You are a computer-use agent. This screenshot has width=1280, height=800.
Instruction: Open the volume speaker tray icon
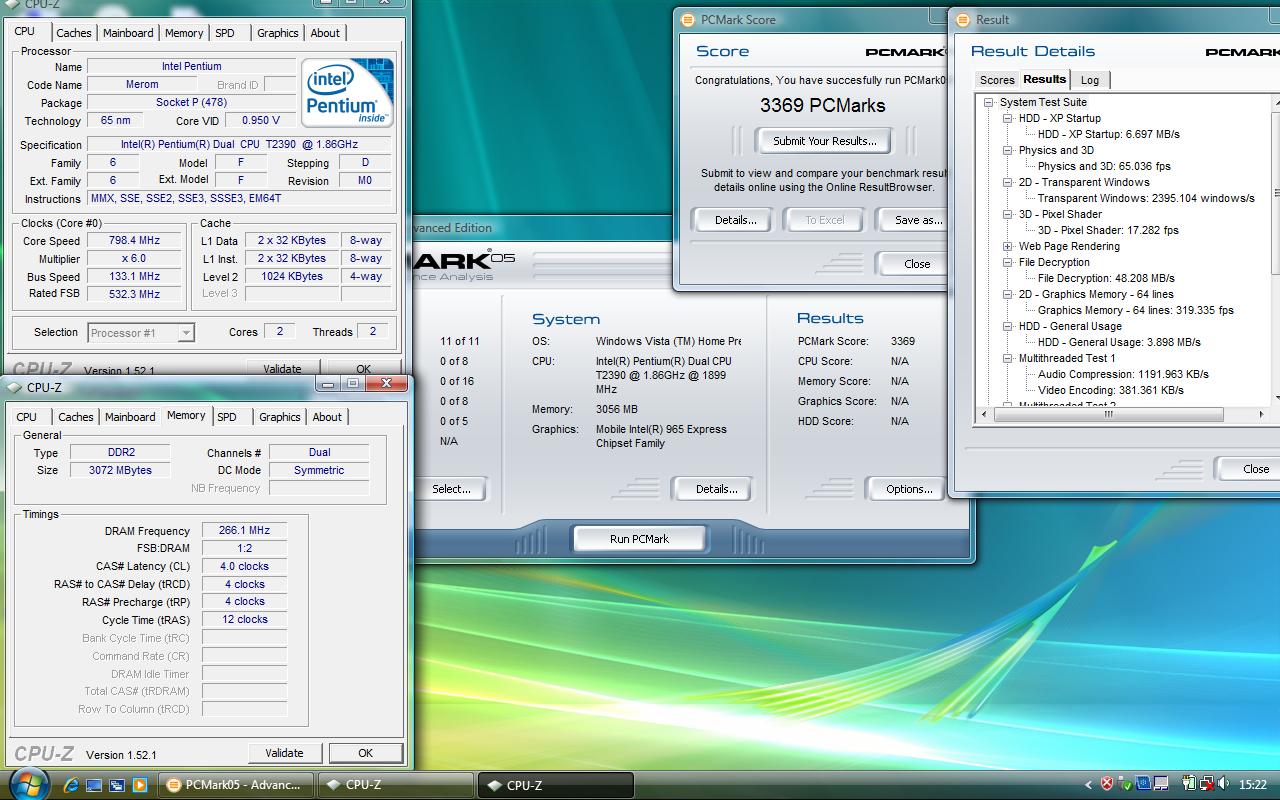pos(1224,784)
